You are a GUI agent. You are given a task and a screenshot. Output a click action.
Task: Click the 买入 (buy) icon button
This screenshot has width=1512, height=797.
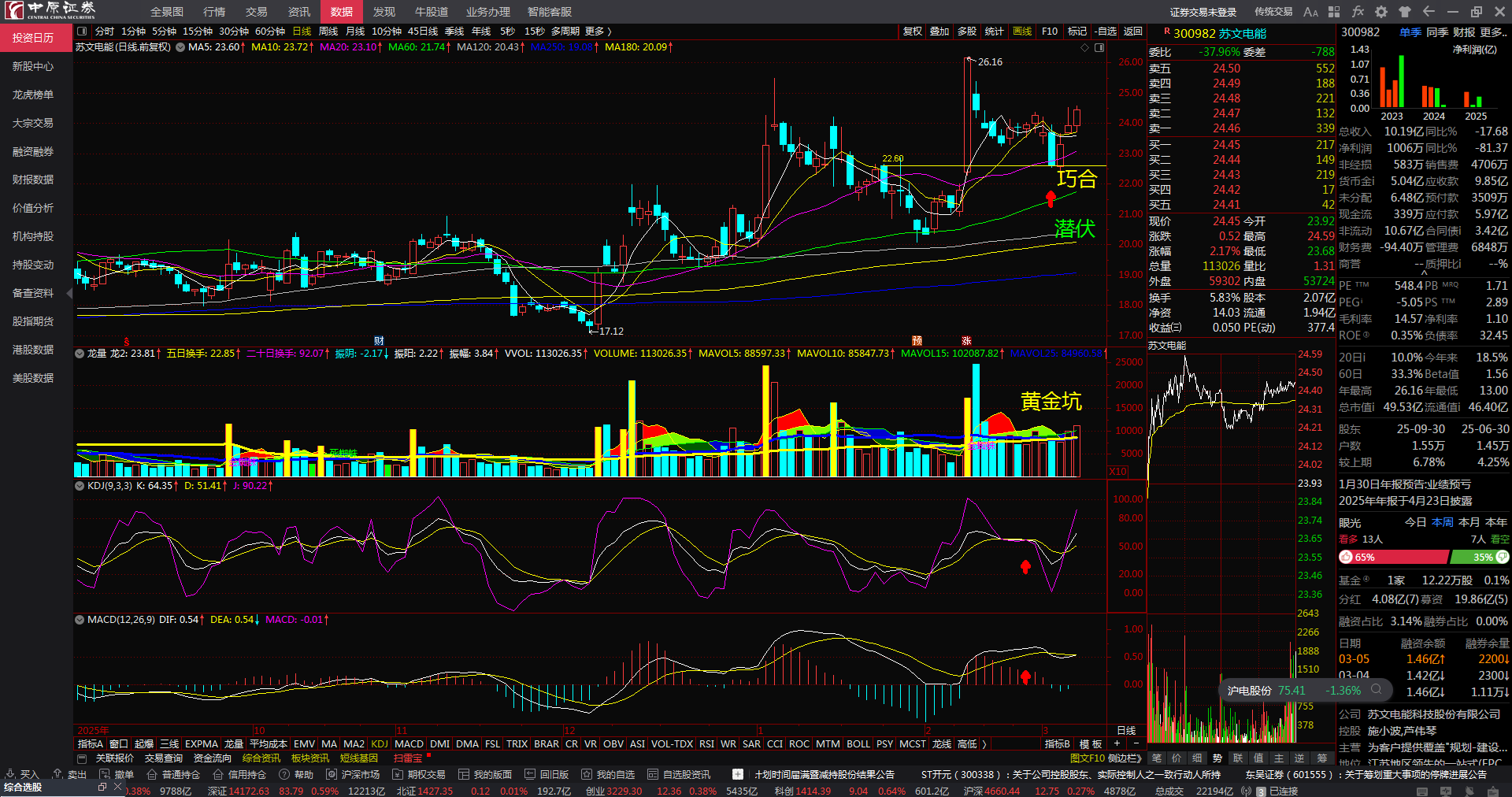pyautogui.click(x=22, y=774)
